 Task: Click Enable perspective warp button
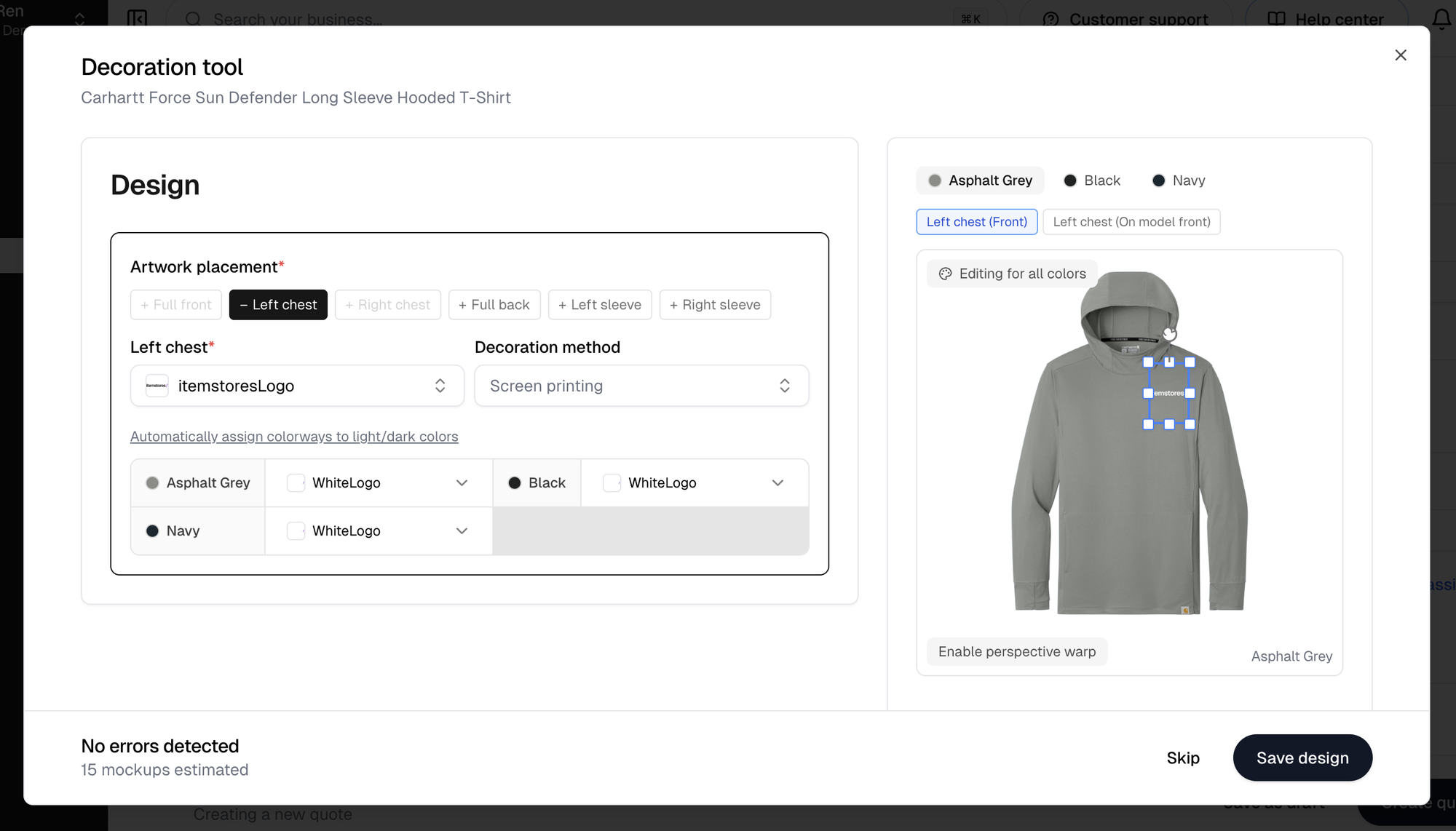tap(1017, 652)
